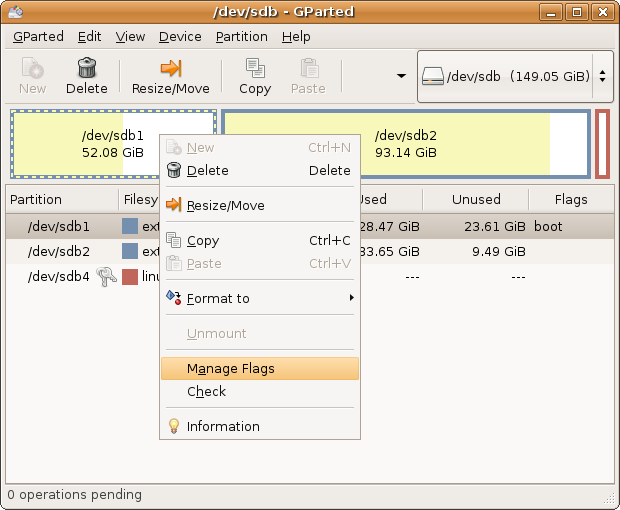Choose Manage Flags from the context menu

click(260, 368)
